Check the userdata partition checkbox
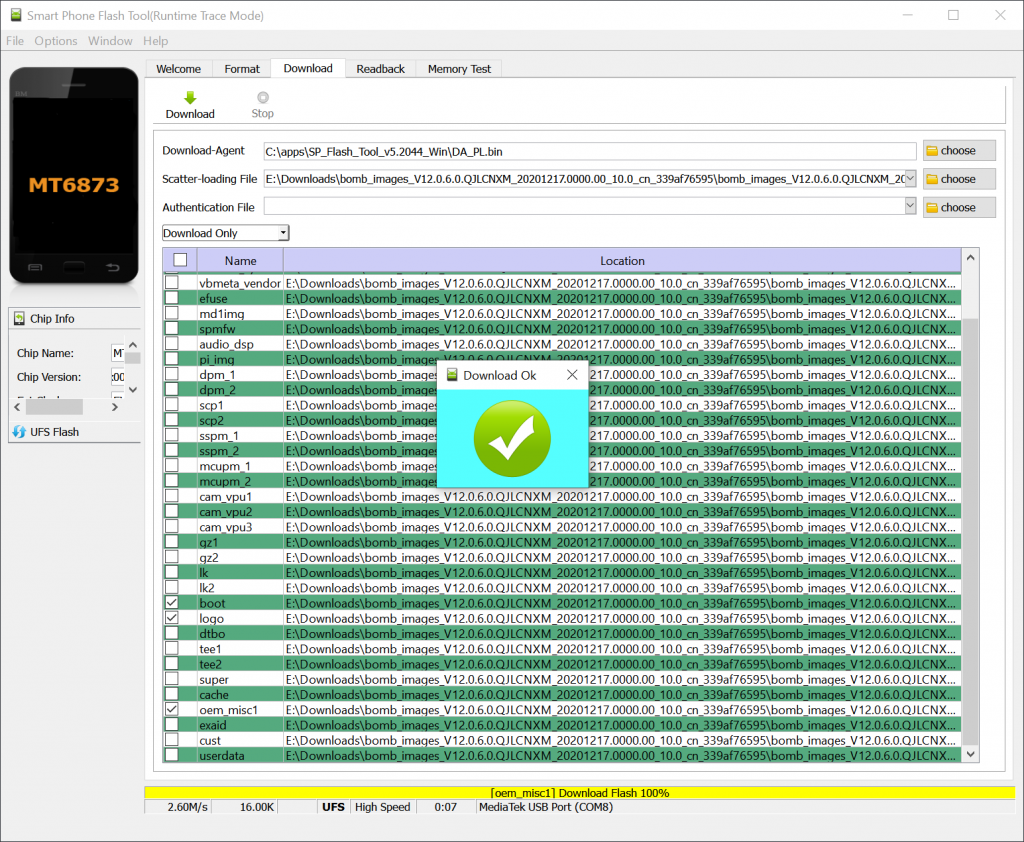1024x842 pixels. pyautogui.click(x=172, y=755)
